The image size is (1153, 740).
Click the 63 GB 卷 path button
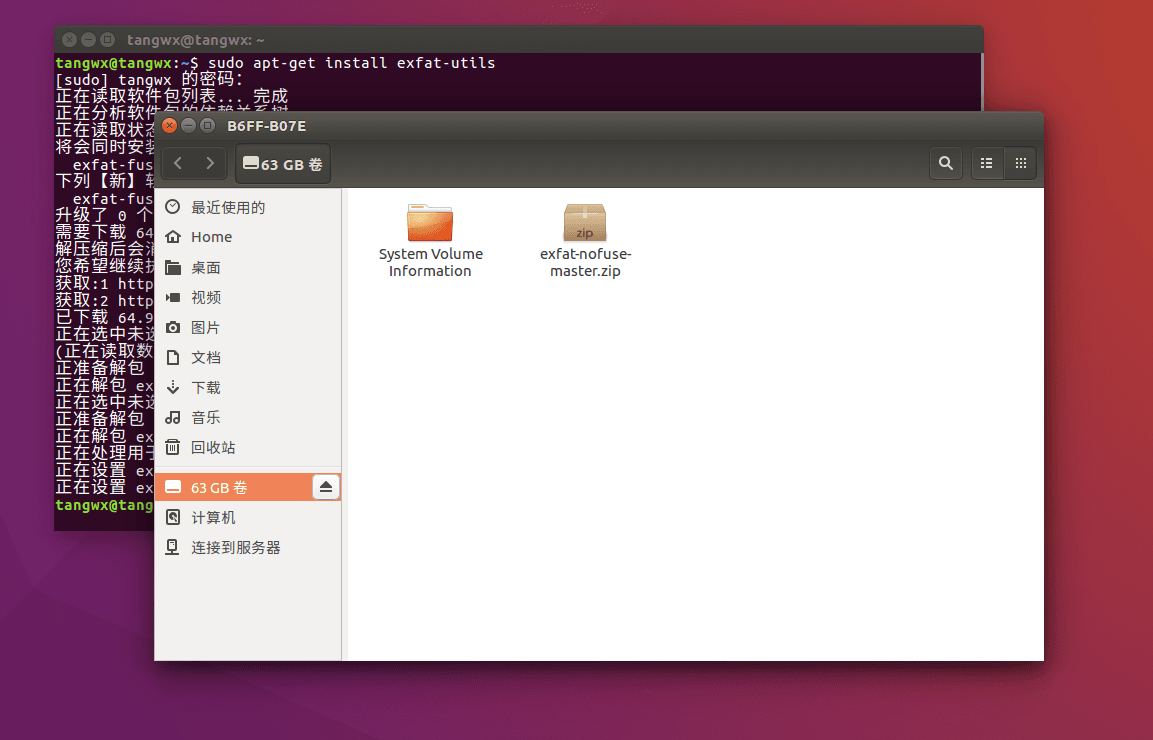pyautogui.click(x=283, y=164)
